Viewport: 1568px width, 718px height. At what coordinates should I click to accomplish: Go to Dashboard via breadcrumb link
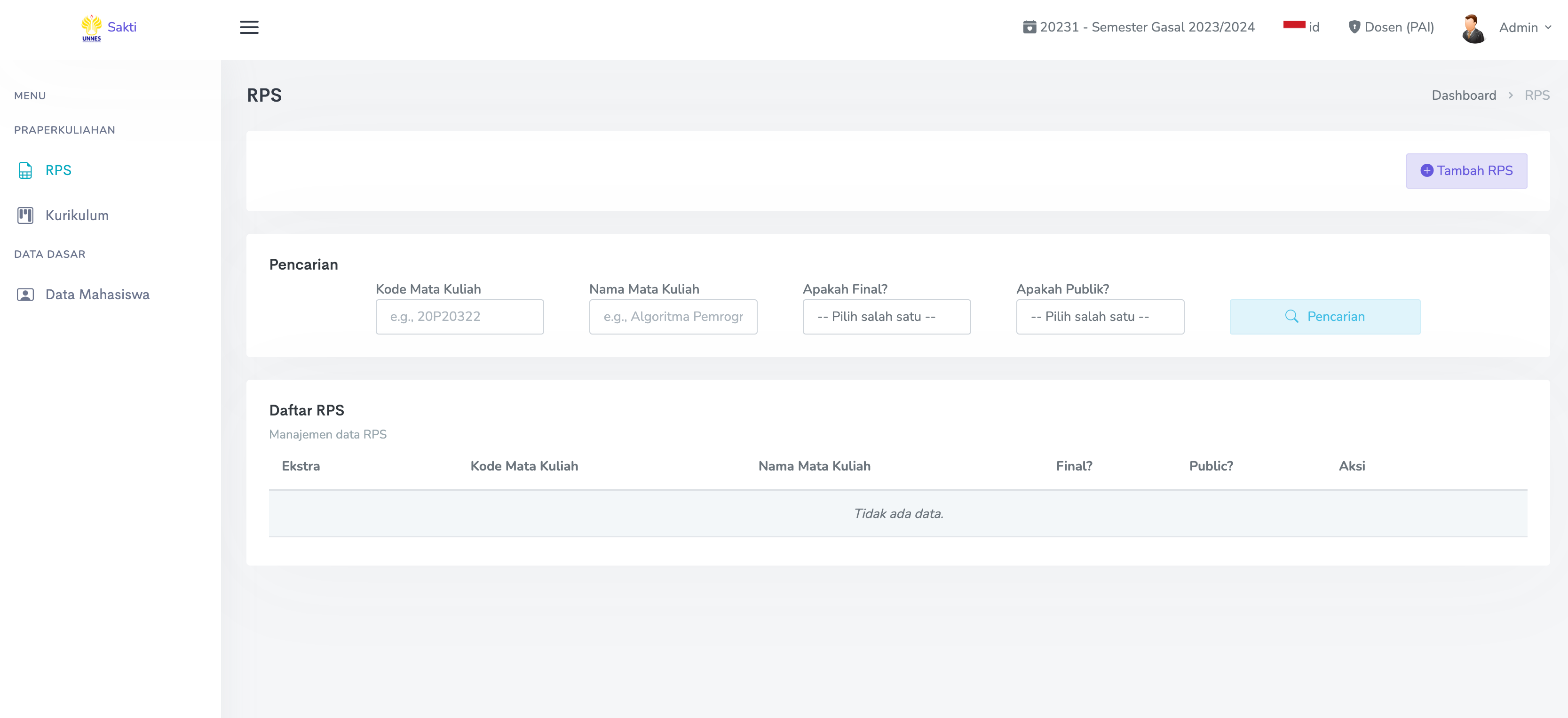(1463, 96)
